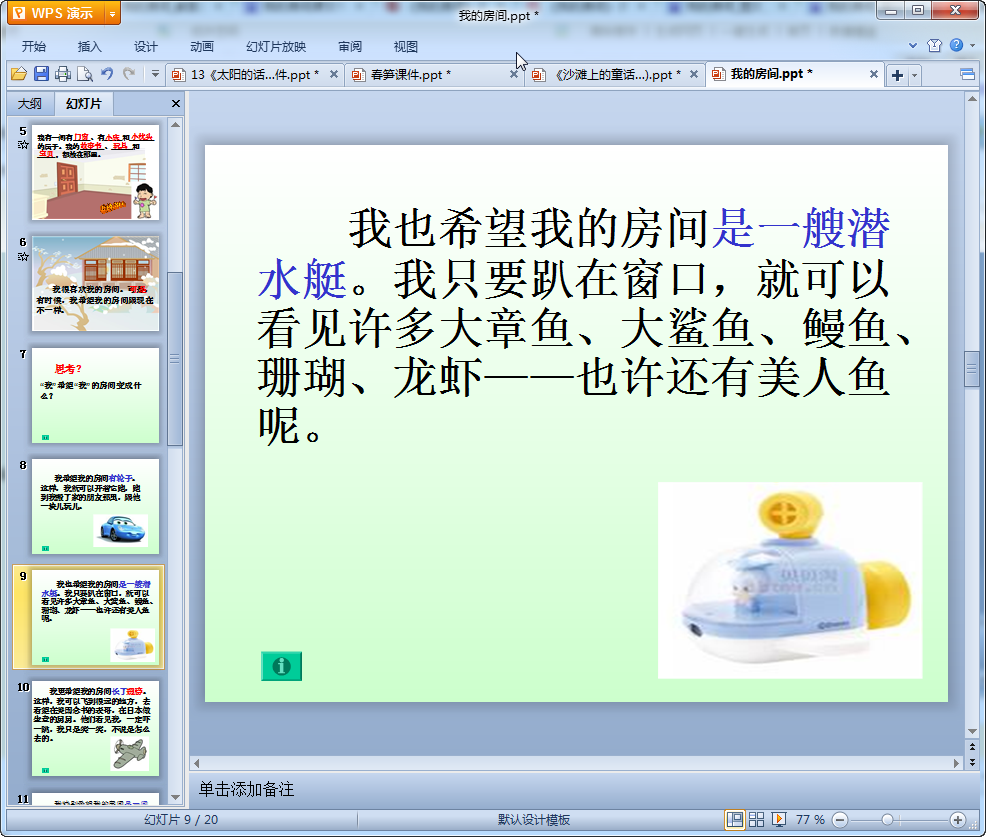
Task: Switch to the 13《太阳的话...件.ppt document tab
Action: pos(254,75)
